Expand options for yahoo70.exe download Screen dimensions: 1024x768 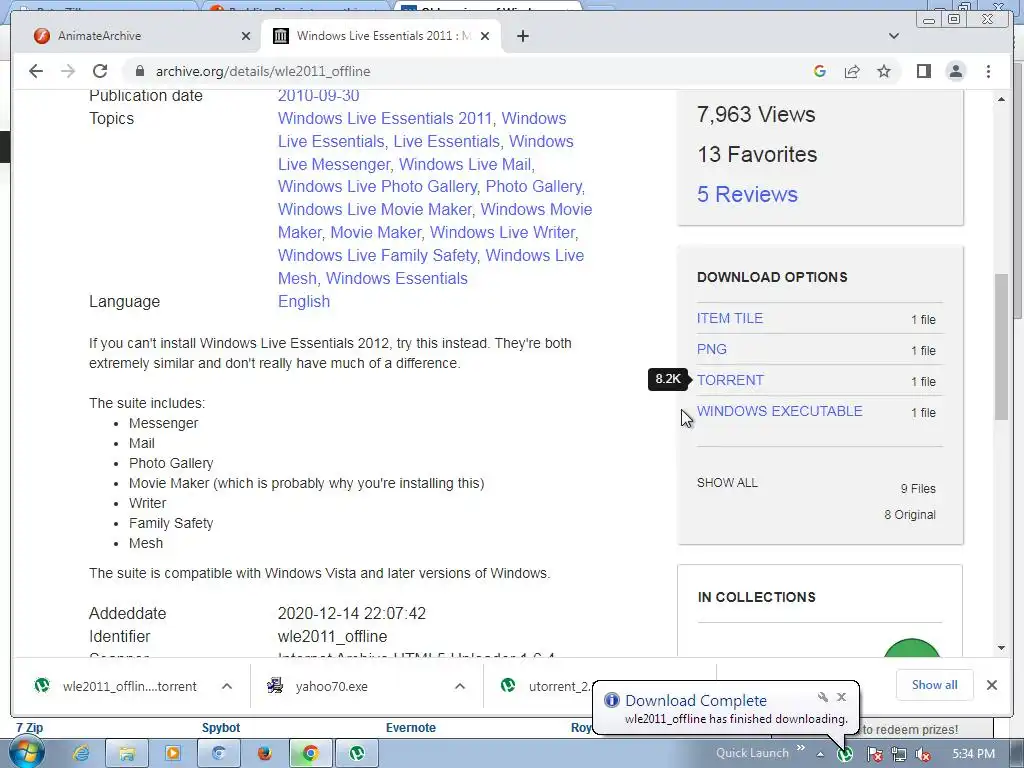460,686
